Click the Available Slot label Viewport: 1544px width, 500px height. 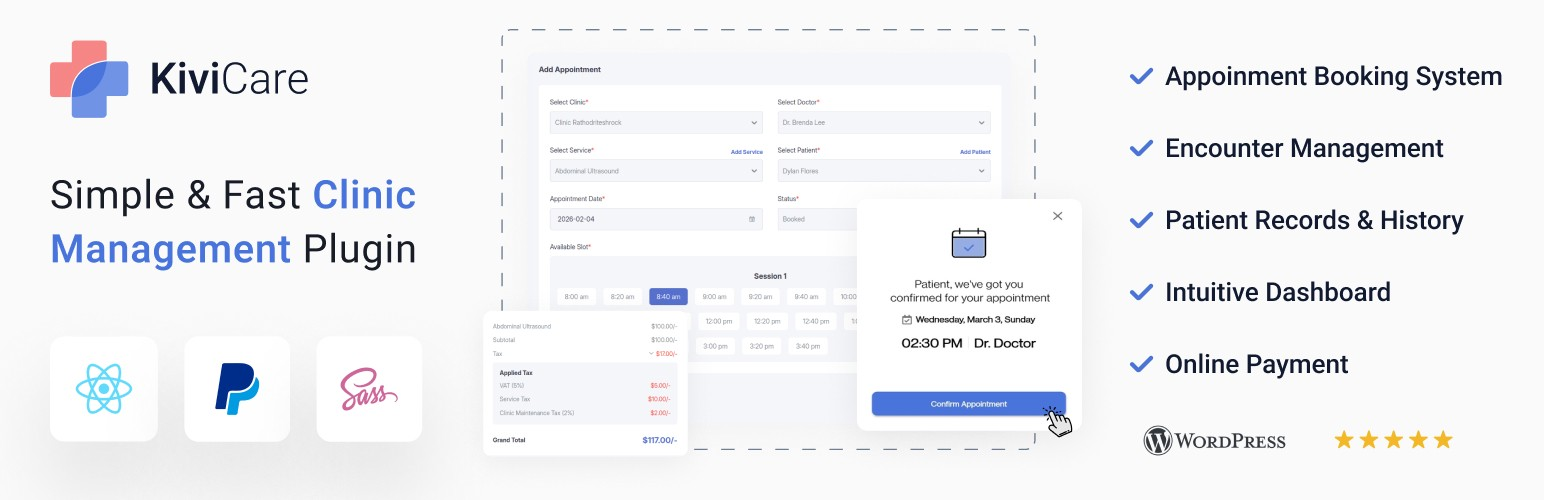(570, 246)
